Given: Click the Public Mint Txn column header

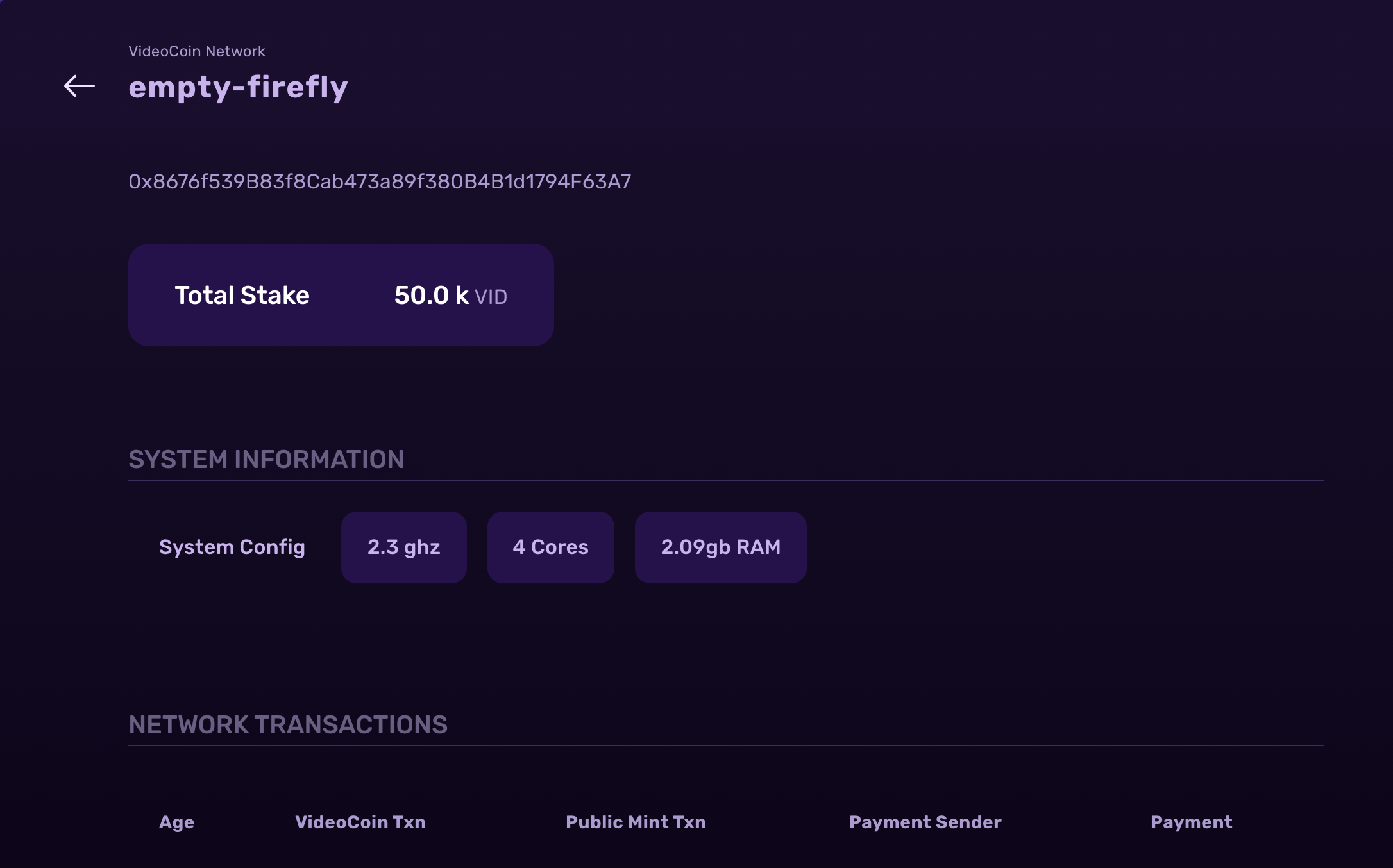Looking at the screenshot, I should (636, 822).
